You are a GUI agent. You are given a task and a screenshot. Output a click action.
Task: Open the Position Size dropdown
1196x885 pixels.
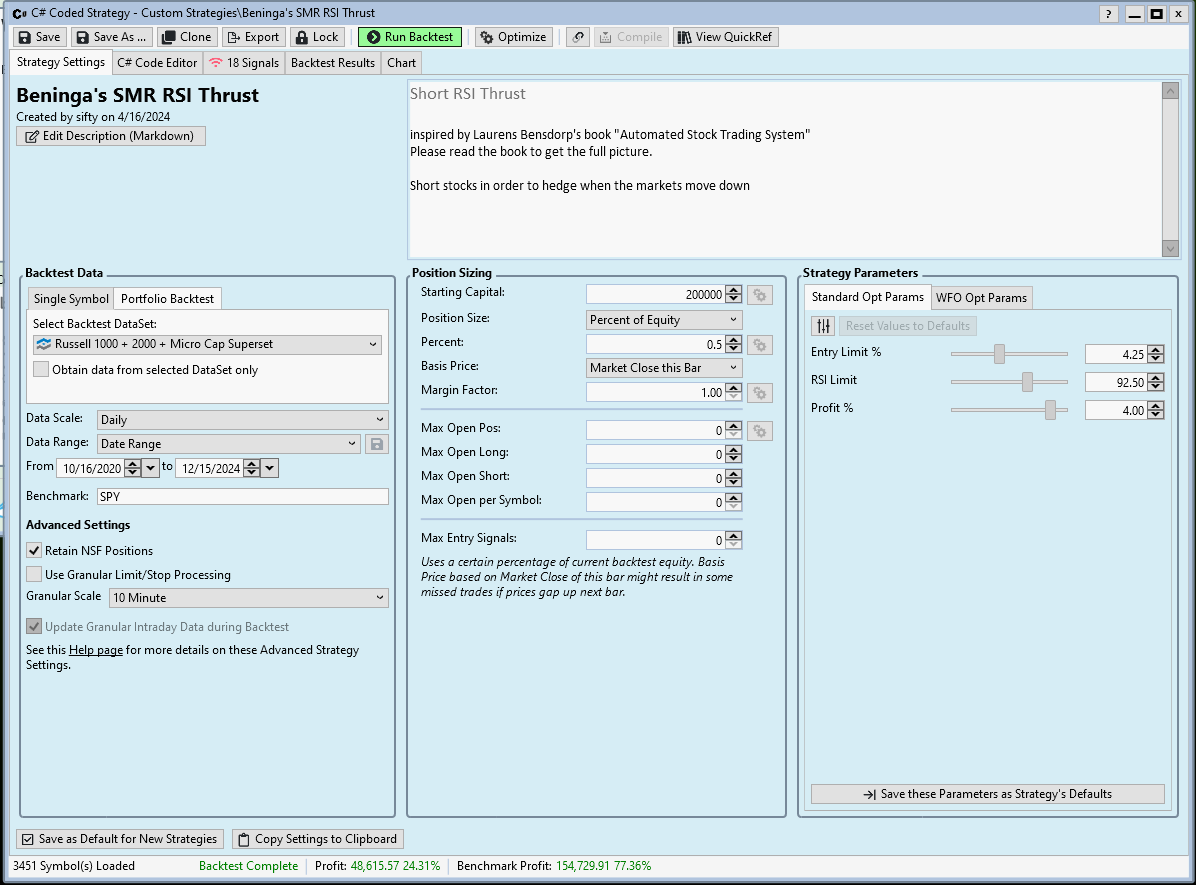click(x=664, y=320)
